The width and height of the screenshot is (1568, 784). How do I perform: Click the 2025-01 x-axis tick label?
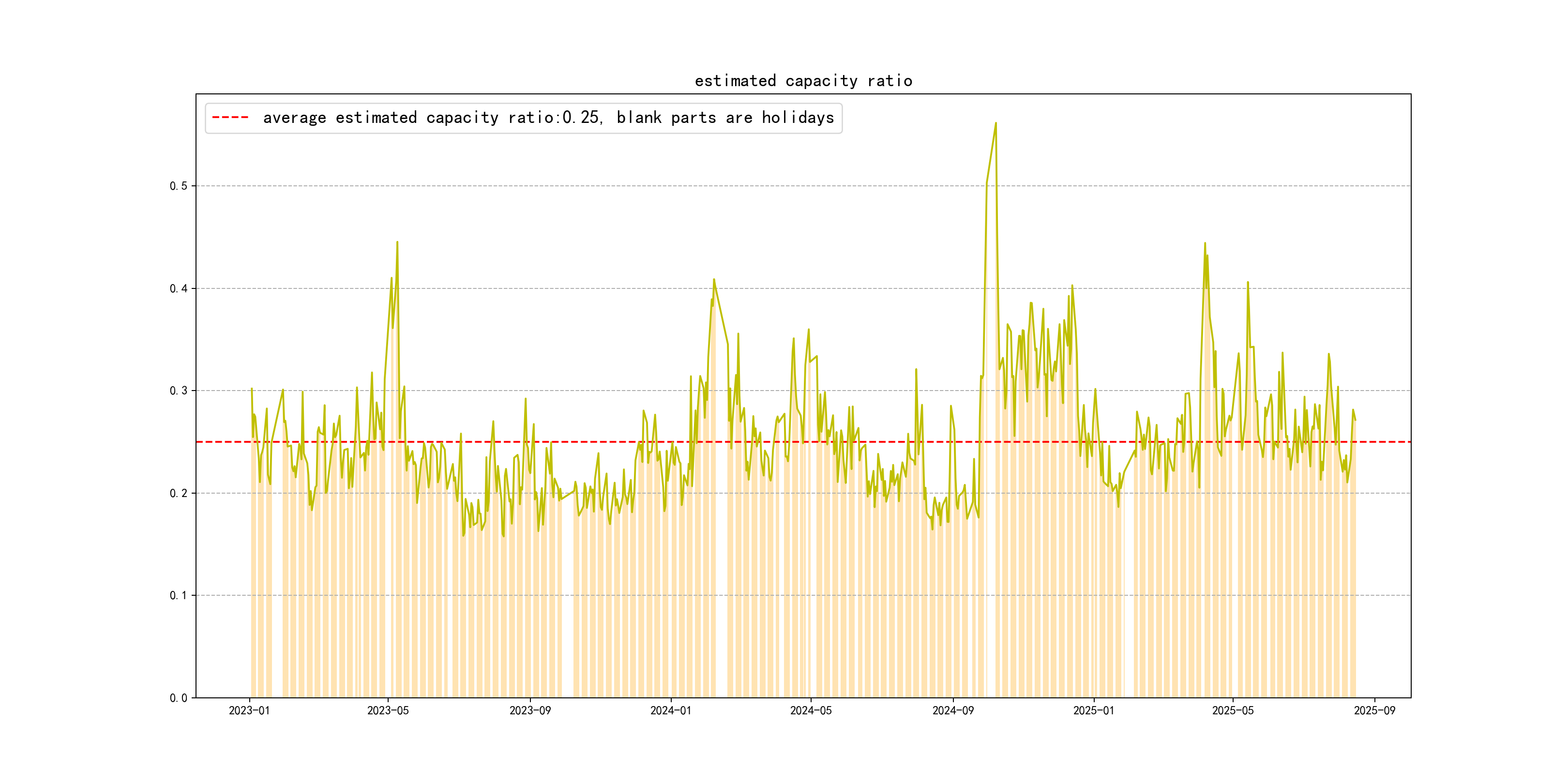click(1093, 710)
